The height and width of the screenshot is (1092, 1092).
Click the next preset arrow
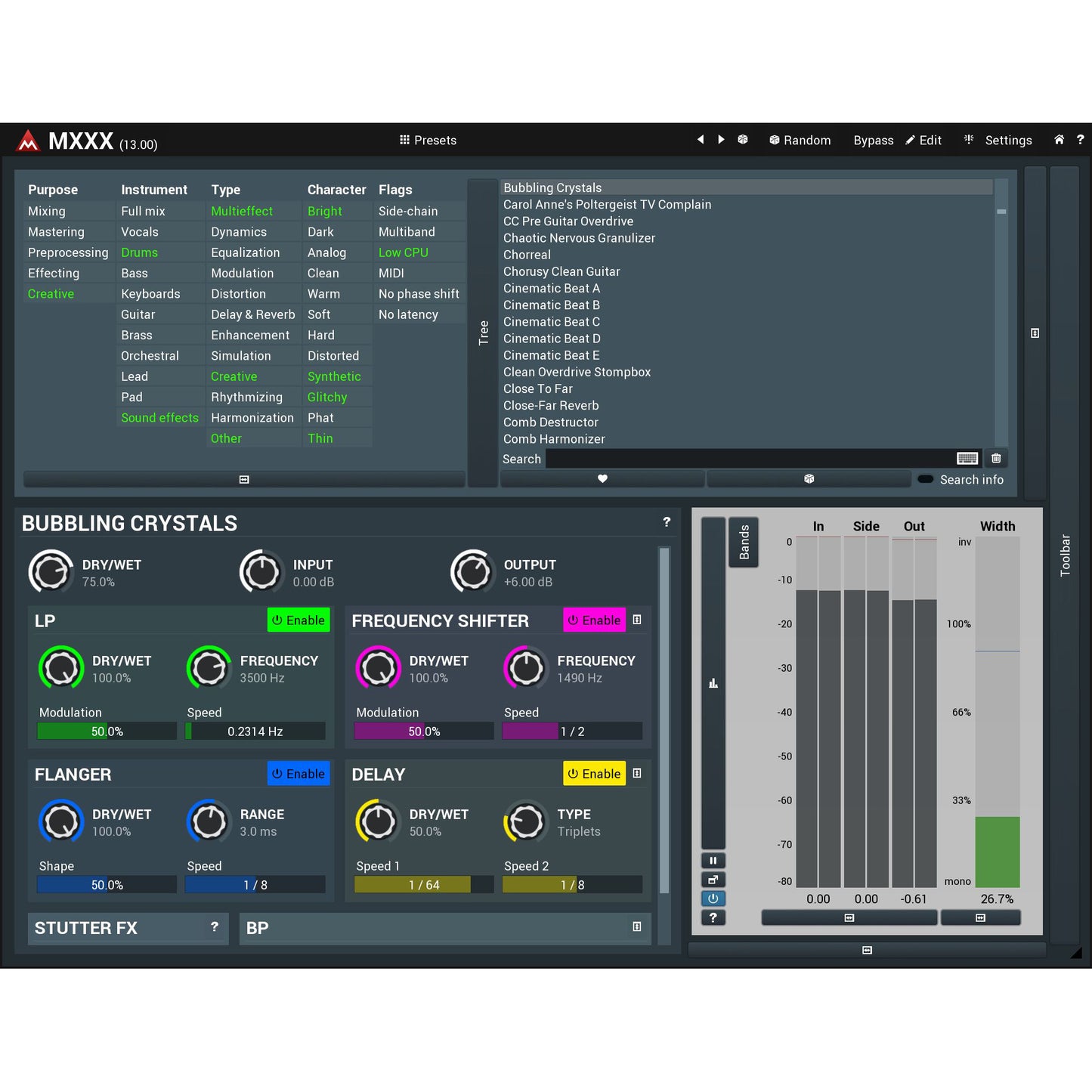721,140
